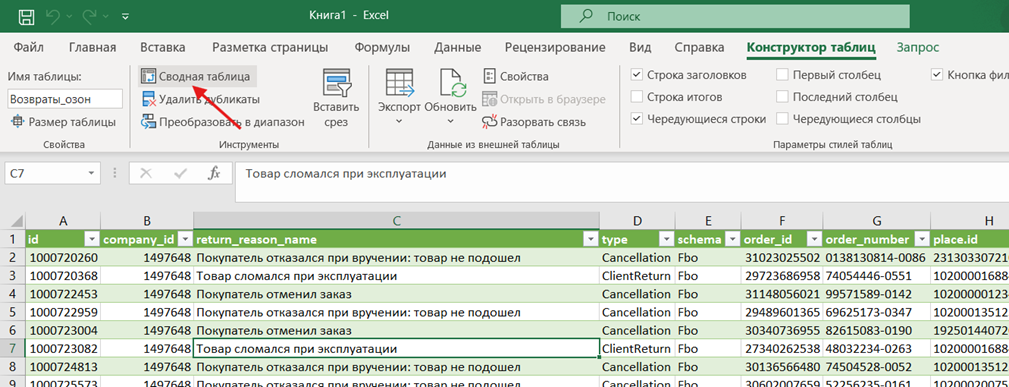Click cell Покупатель отменил заказ in row 4
Image resolution: width=1009 pixels, height=387 pixels.
(x=396, y=294)
